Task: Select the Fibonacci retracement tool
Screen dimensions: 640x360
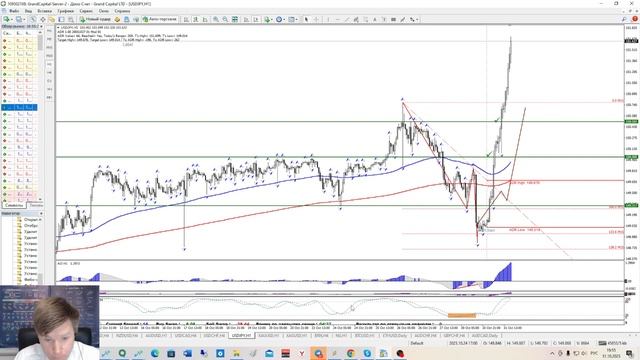Action: 366,19
